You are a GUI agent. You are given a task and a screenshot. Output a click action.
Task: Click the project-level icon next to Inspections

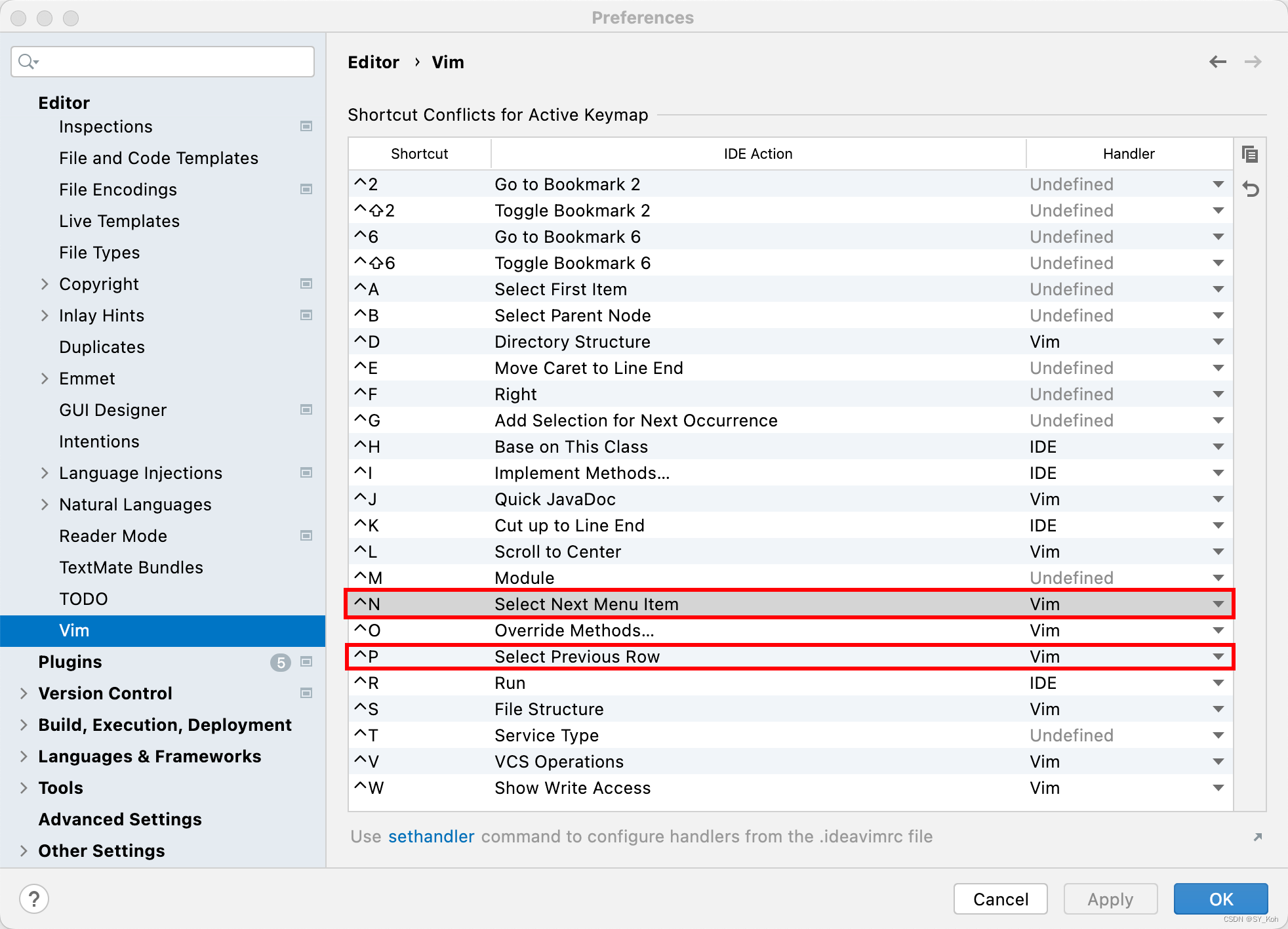[306, 126]
